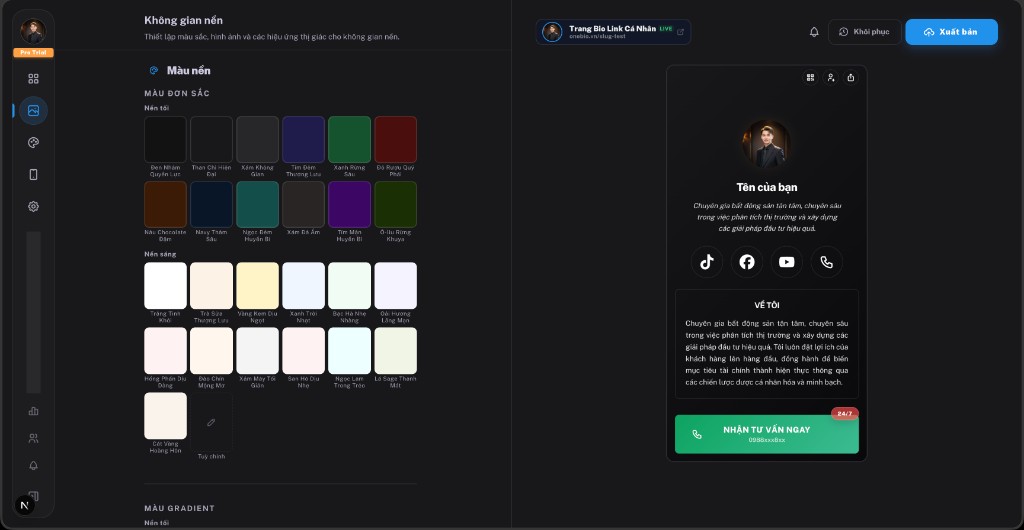Open settings gear in left sidebar
This screenshot has height=530, width=1024.
click(33, 207)
